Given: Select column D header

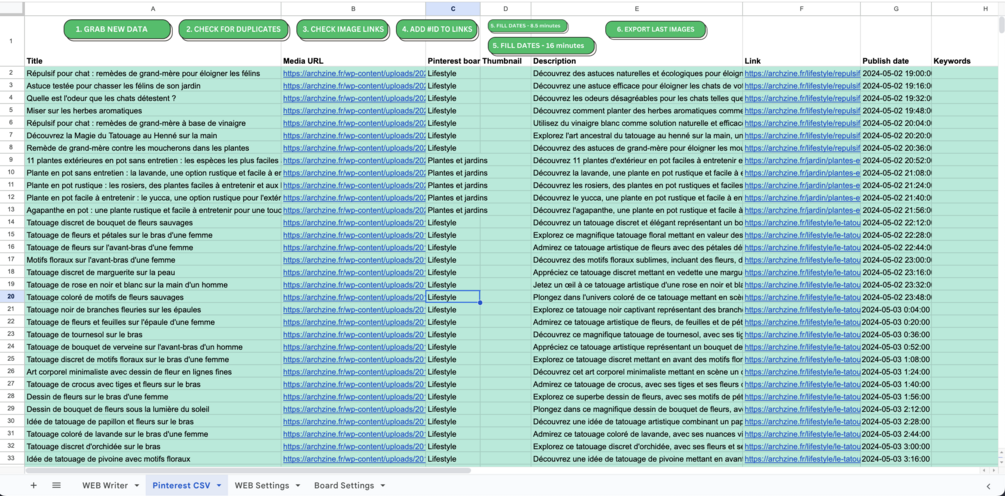Looking at the screenshot, I should (x=506, y=8).
